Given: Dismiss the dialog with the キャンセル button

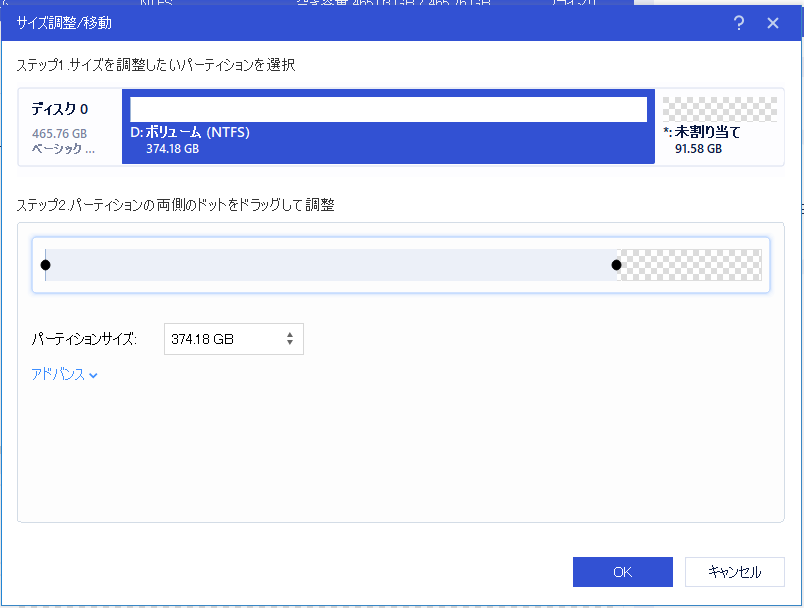Looking at the screenshot, I should point(734,571).
